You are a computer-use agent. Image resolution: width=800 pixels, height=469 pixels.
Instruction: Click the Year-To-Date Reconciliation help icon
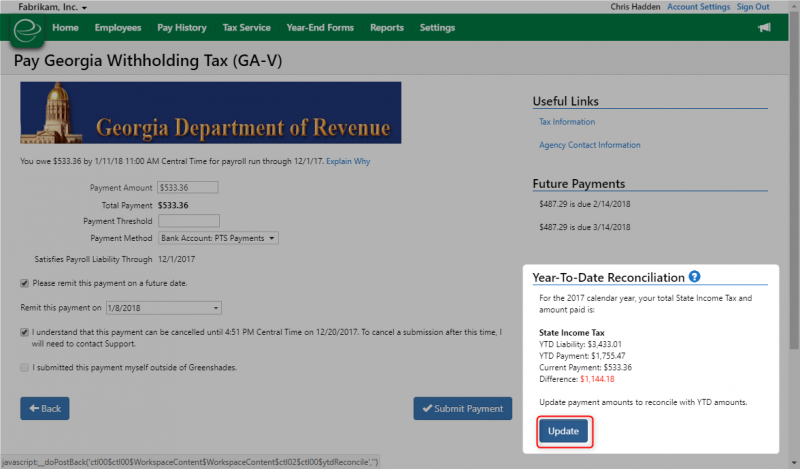(694, 277)
